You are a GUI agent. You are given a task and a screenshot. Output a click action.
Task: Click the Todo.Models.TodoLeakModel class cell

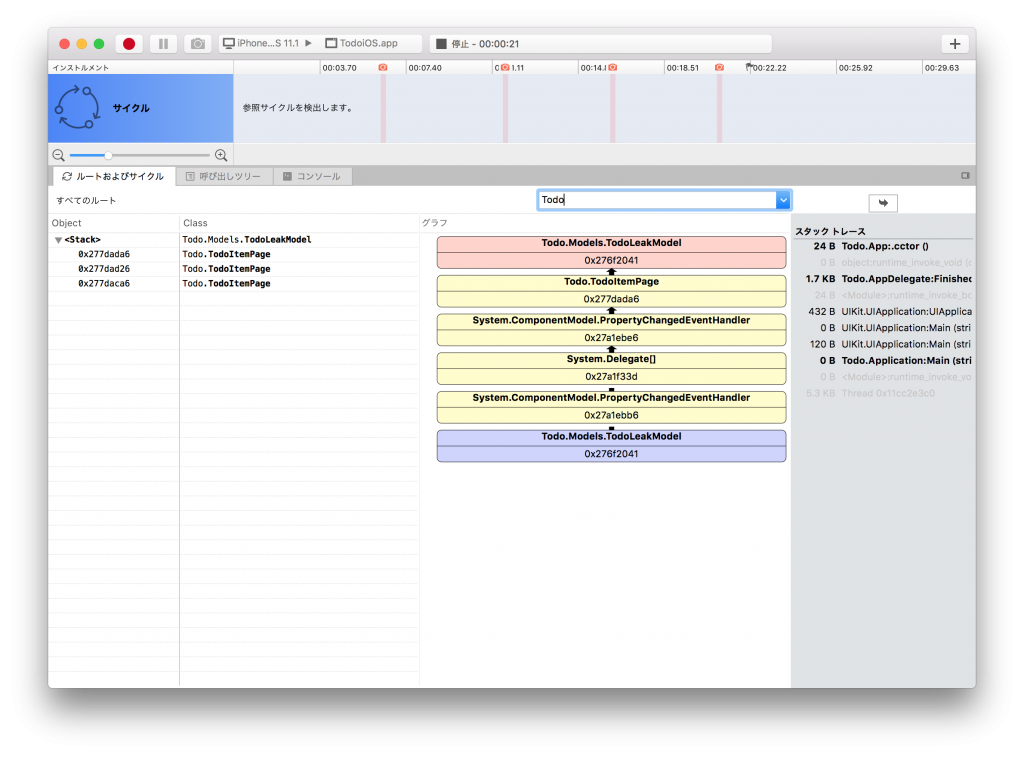247,240
